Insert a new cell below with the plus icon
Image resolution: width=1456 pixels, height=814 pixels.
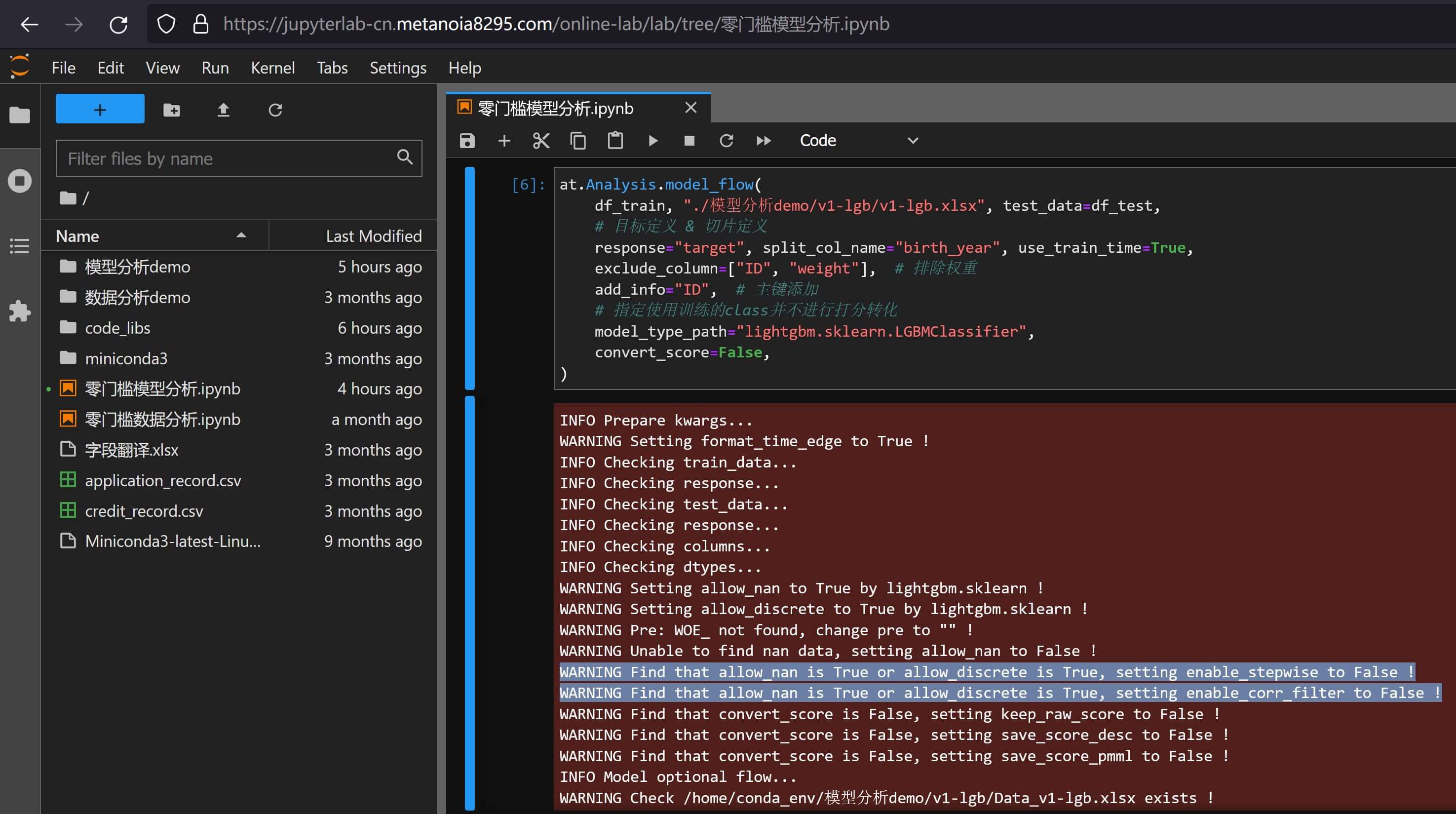pyautogui.click(x=503, y=140)
